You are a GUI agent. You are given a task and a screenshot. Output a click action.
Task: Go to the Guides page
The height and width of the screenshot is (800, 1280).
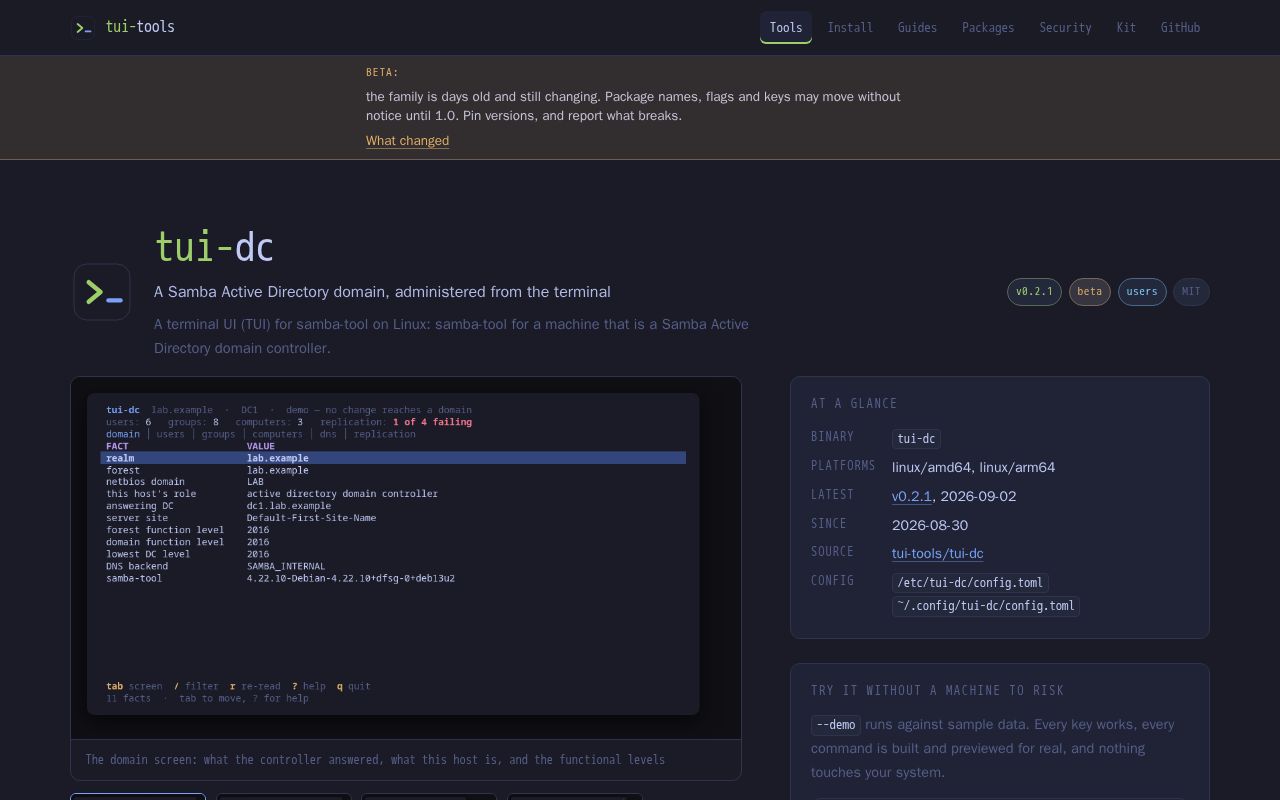917,28
